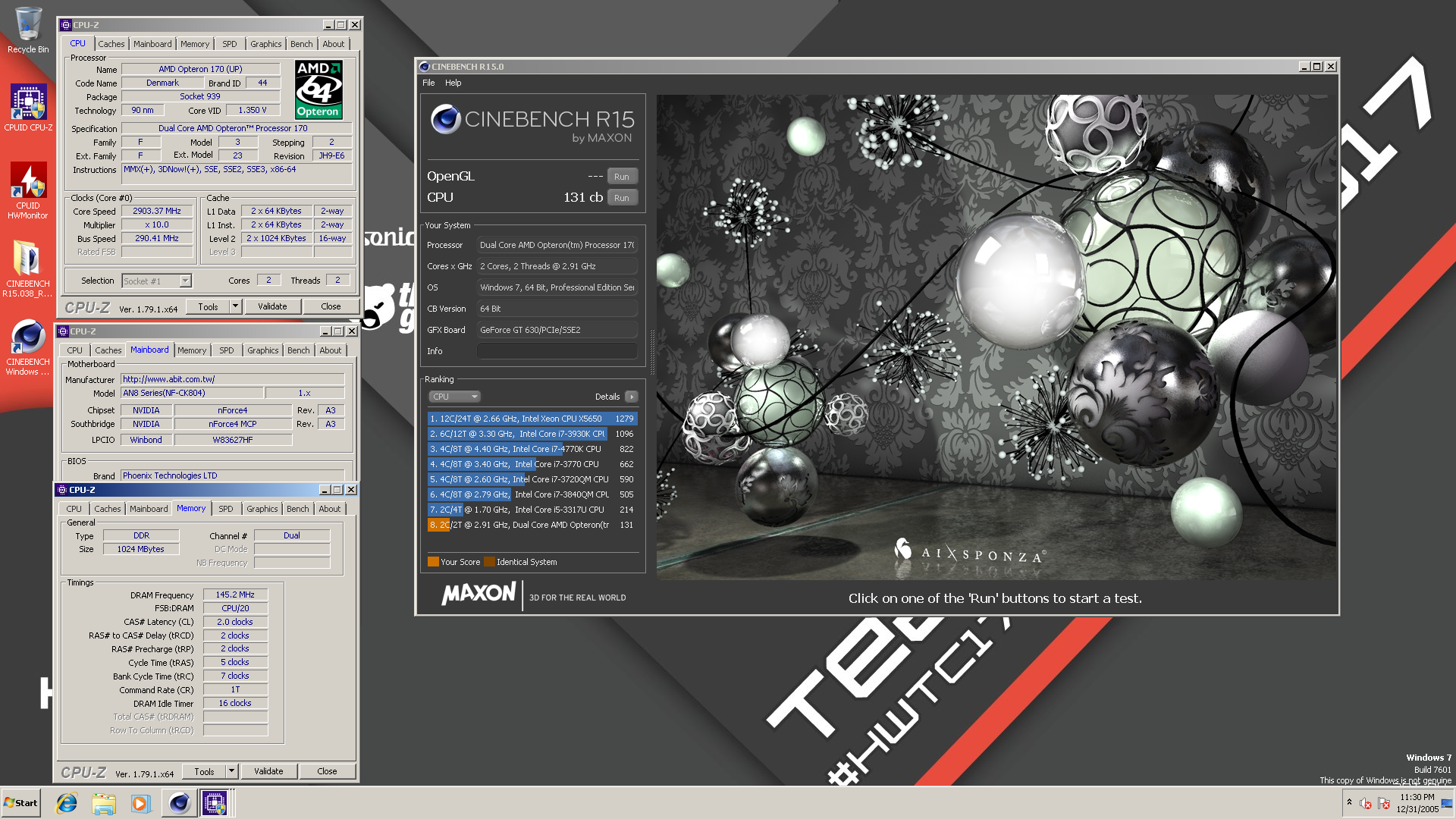Image resolution: width=1456 pixels, height=819 pixels.
Task: Switch to Memory tab in top CPU-Z window
Action: pyautogui.click(x=195, y=44)
